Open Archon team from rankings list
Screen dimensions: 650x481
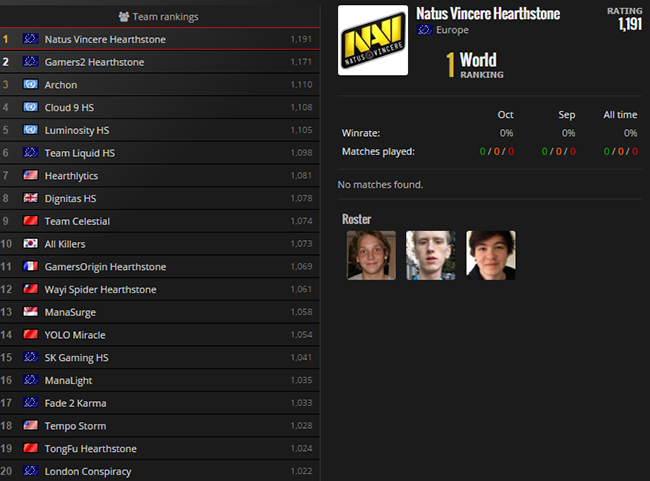point(61,85)
